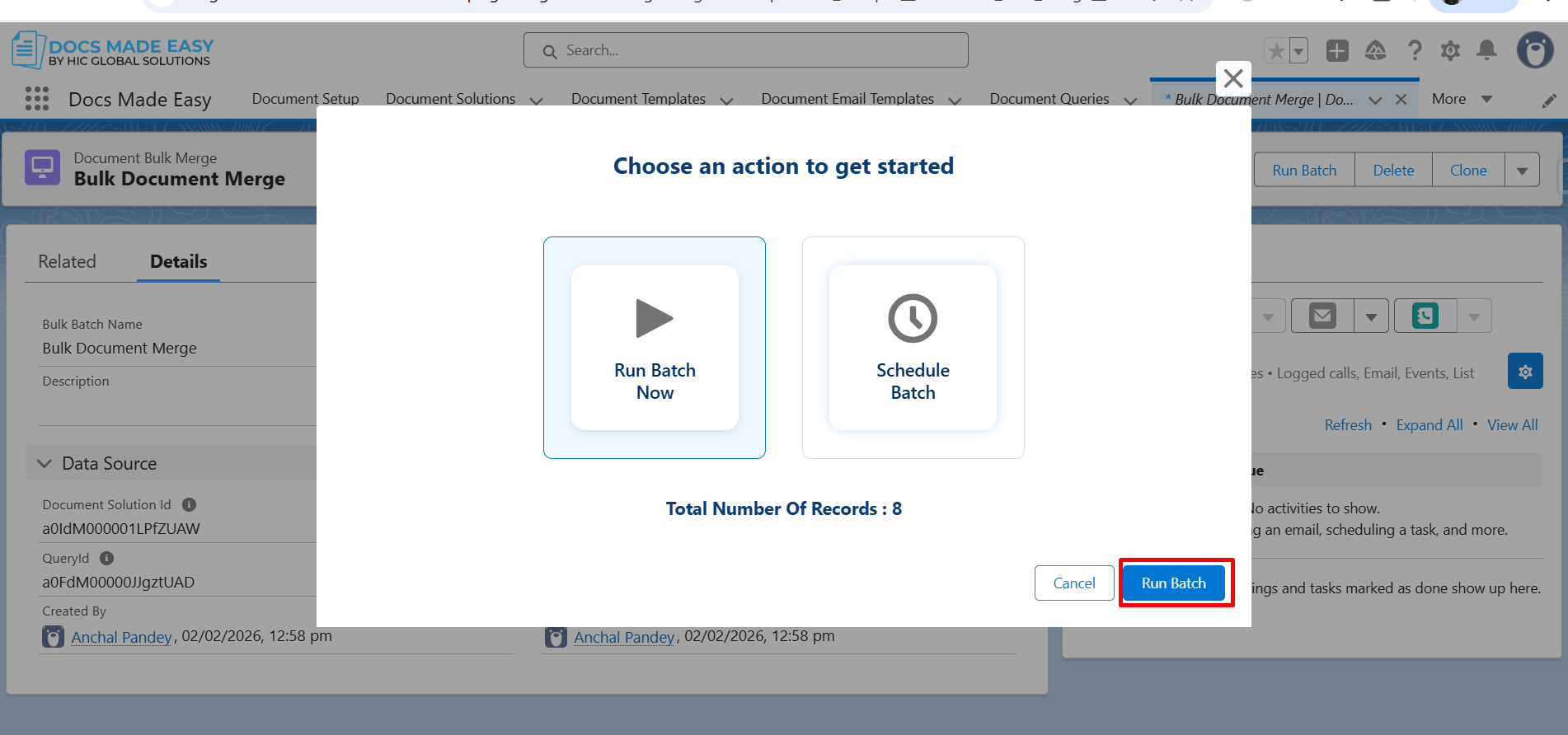
Task: Click the Help question mark icon
Action: (x=1415, y=51)
